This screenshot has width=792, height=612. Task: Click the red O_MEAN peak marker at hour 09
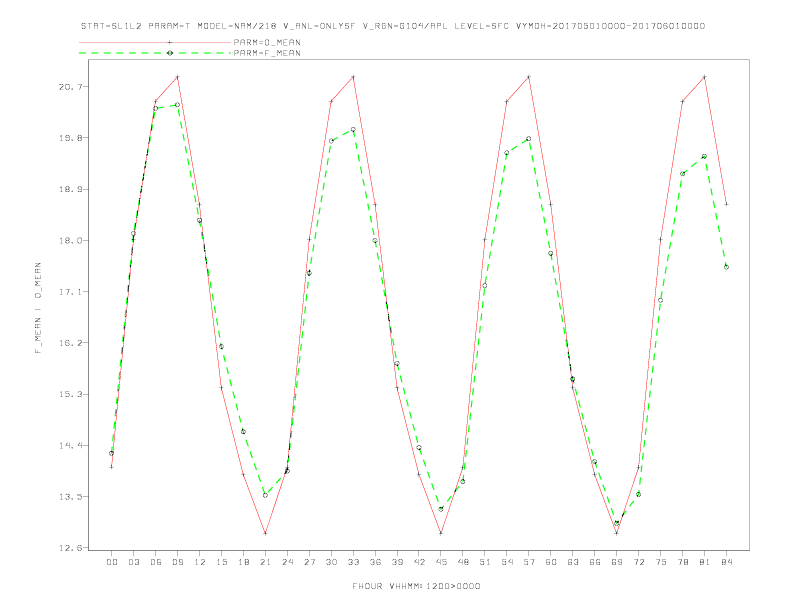click(x=177, y=77)
